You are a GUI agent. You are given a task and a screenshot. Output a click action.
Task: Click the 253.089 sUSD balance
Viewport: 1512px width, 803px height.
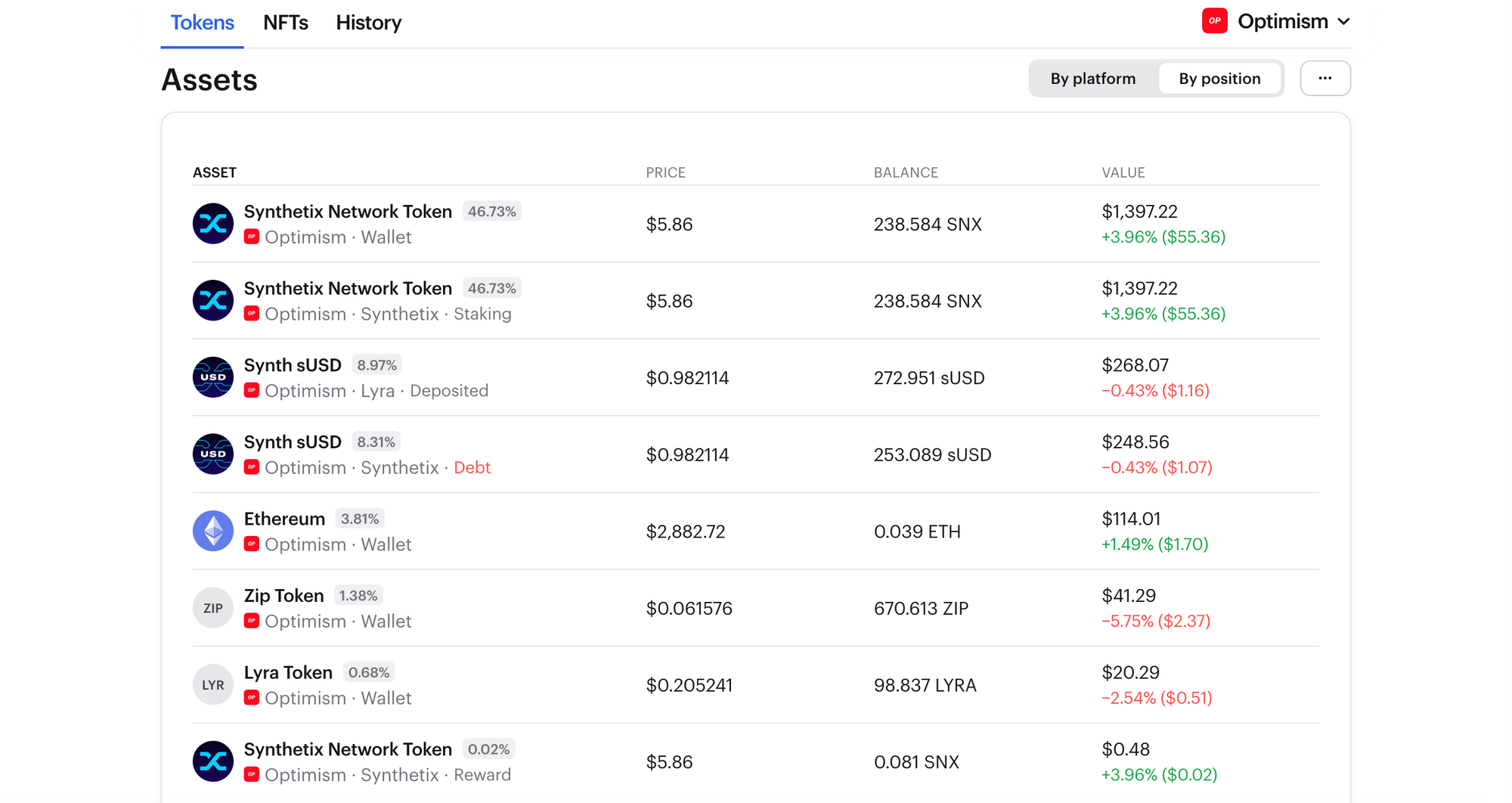(932, 455)
